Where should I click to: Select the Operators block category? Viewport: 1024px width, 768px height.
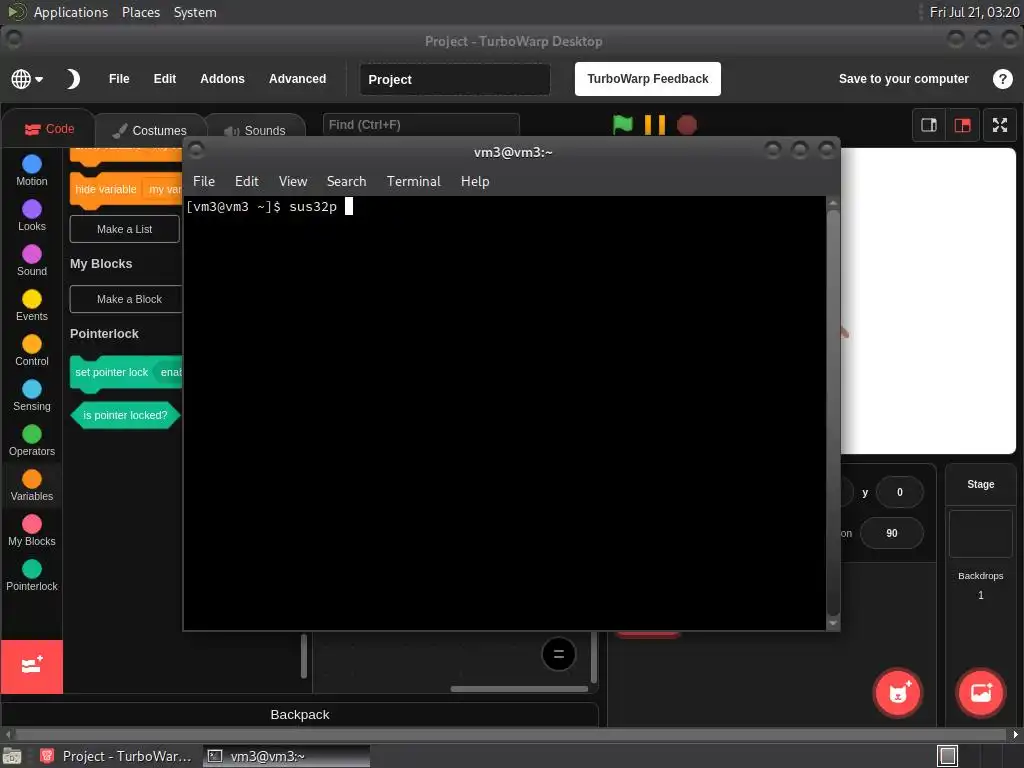point(31,441)
